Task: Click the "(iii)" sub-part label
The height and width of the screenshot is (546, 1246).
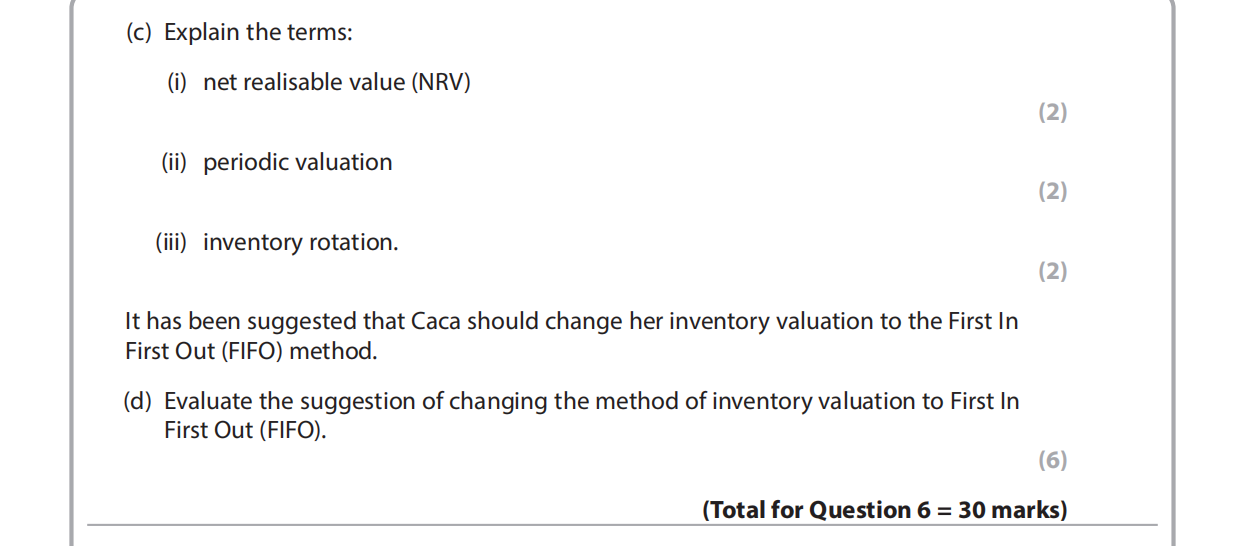Action: click(171, 242)
